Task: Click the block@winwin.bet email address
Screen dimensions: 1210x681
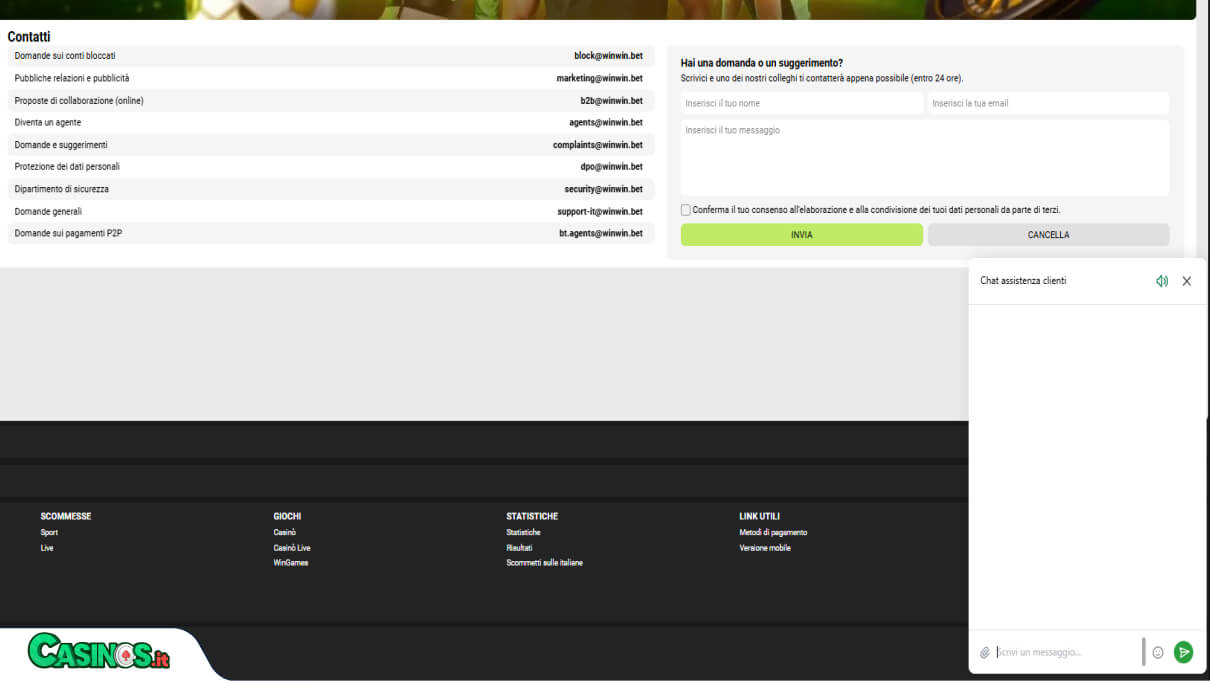Action: coord(608,56)
